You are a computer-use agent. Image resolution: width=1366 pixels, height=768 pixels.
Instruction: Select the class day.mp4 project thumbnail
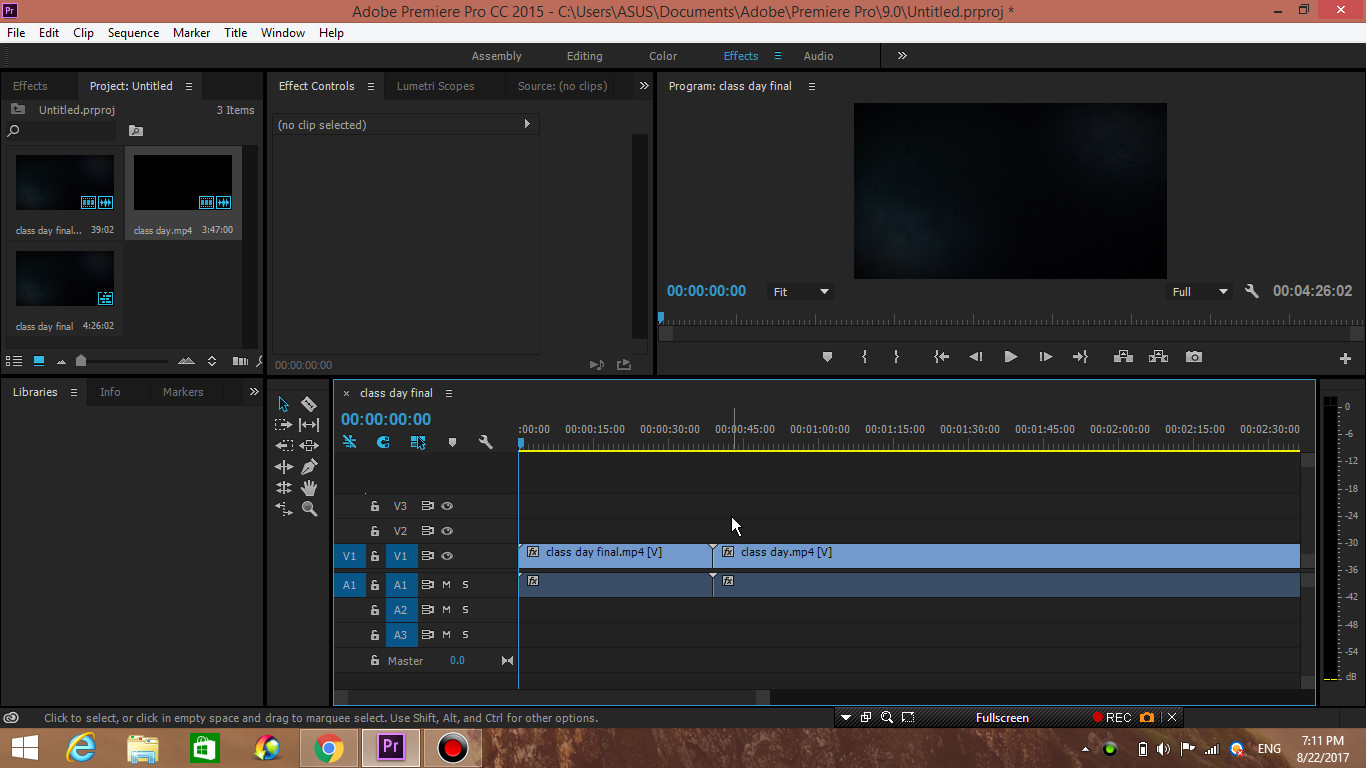pos(183,183)
